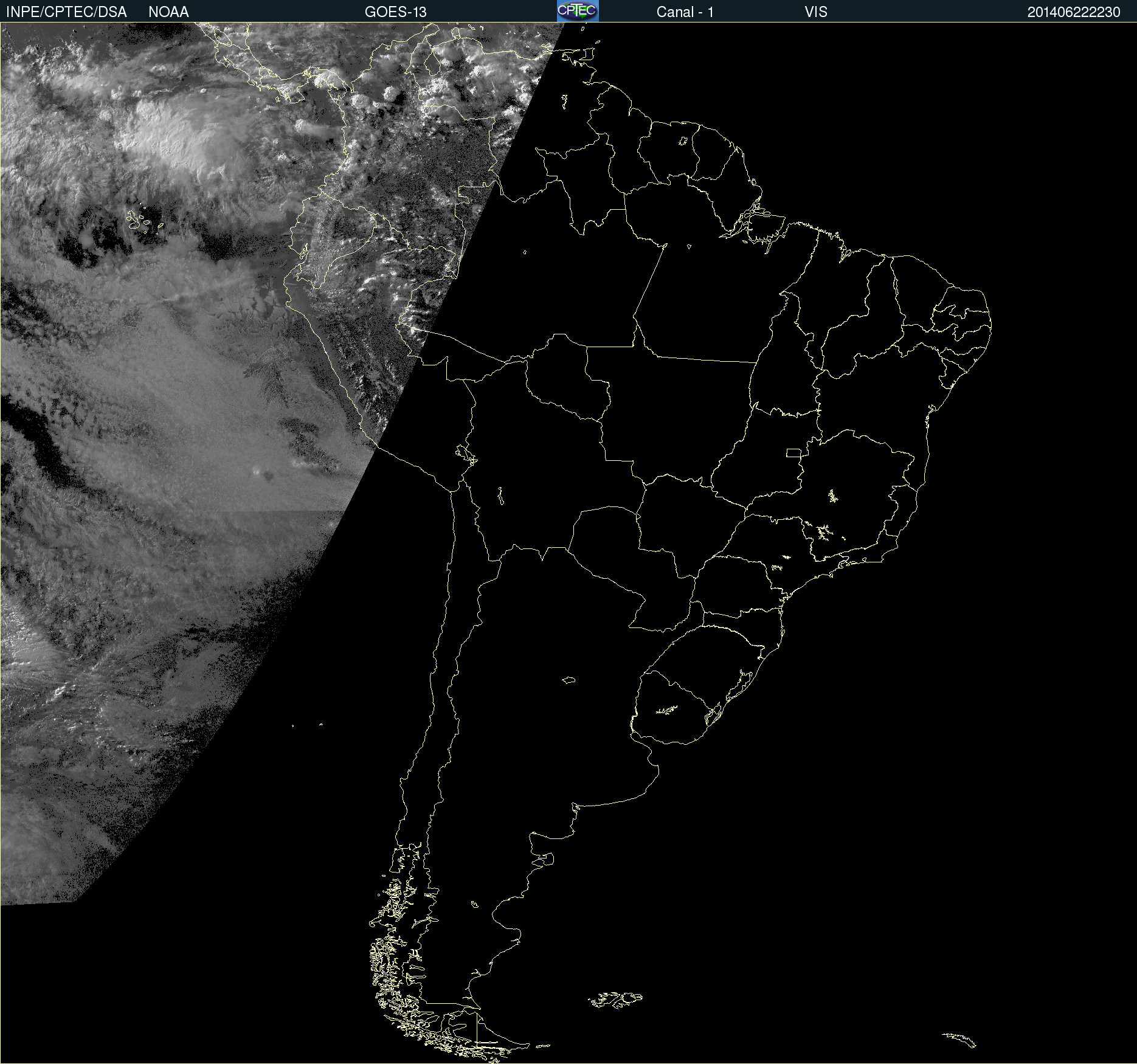Click the NOAA label in header
This screenshot has width=1137, height=1064.
click(x=168, y=12)
